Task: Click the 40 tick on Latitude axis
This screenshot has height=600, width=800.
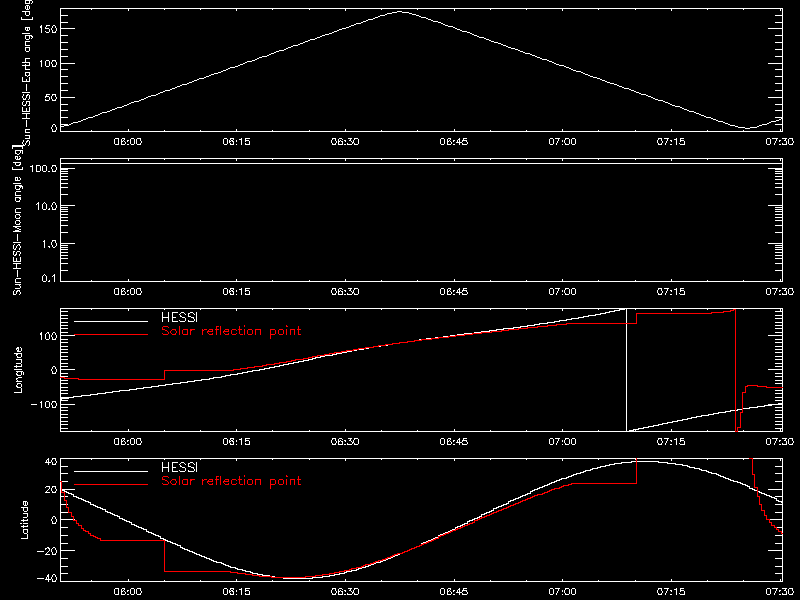Action: click(51, 462)
